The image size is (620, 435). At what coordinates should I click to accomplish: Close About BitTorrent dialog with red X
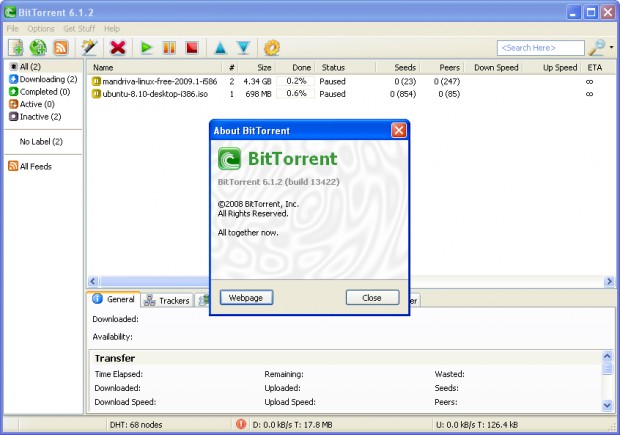pyautogui.click(x=399, y=130)
